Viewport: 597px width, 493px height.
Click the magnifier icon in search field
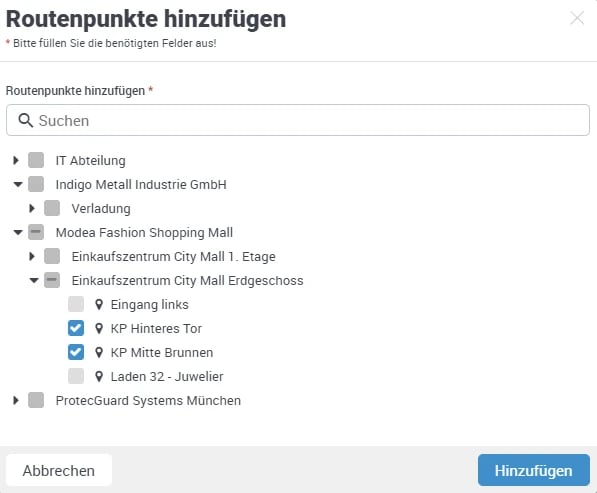26,120
